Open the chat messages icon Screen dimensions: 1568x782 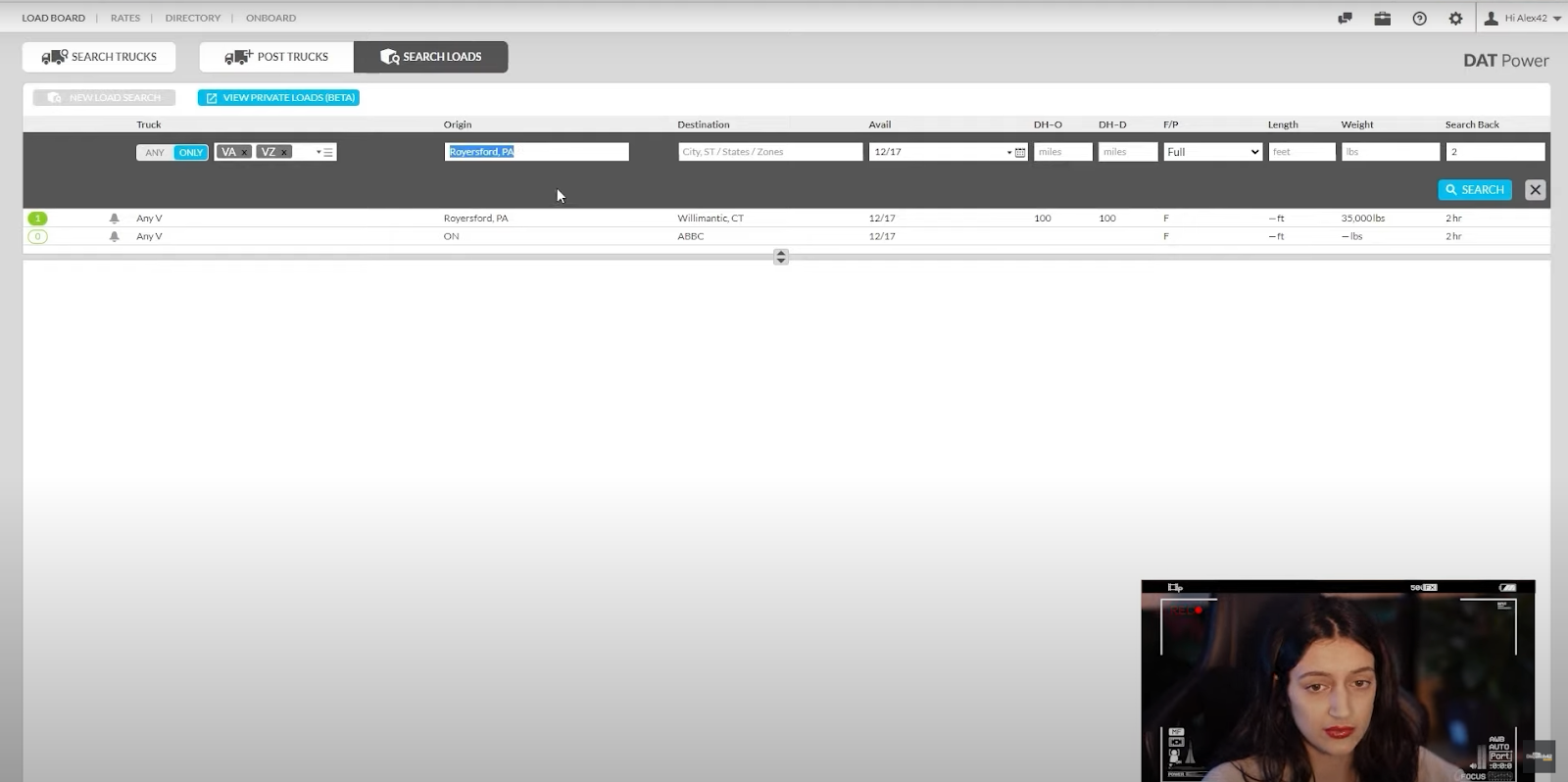pos(1345,19)
